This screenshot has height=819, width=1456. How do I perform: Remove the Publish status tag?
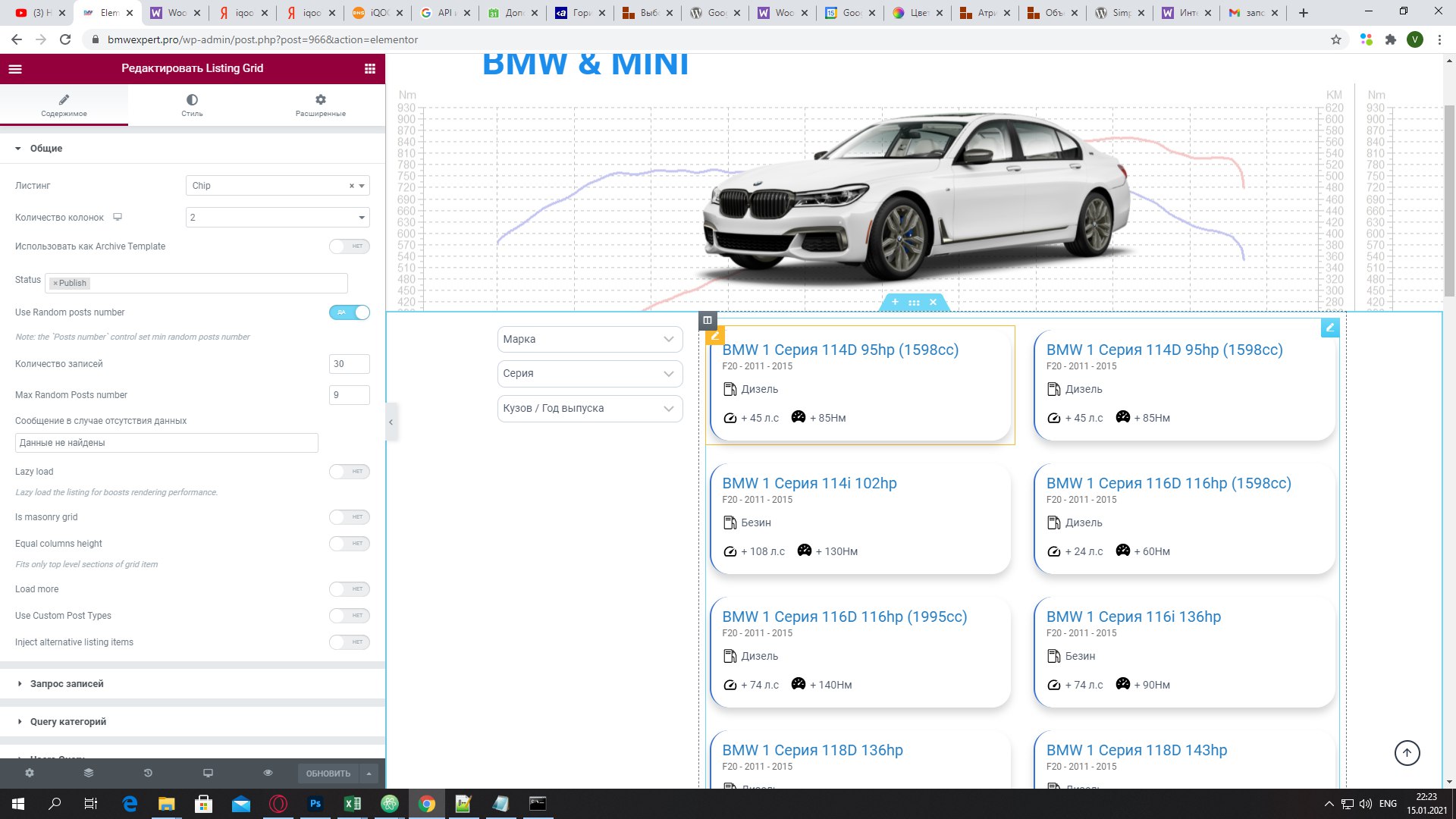point(55,283)
